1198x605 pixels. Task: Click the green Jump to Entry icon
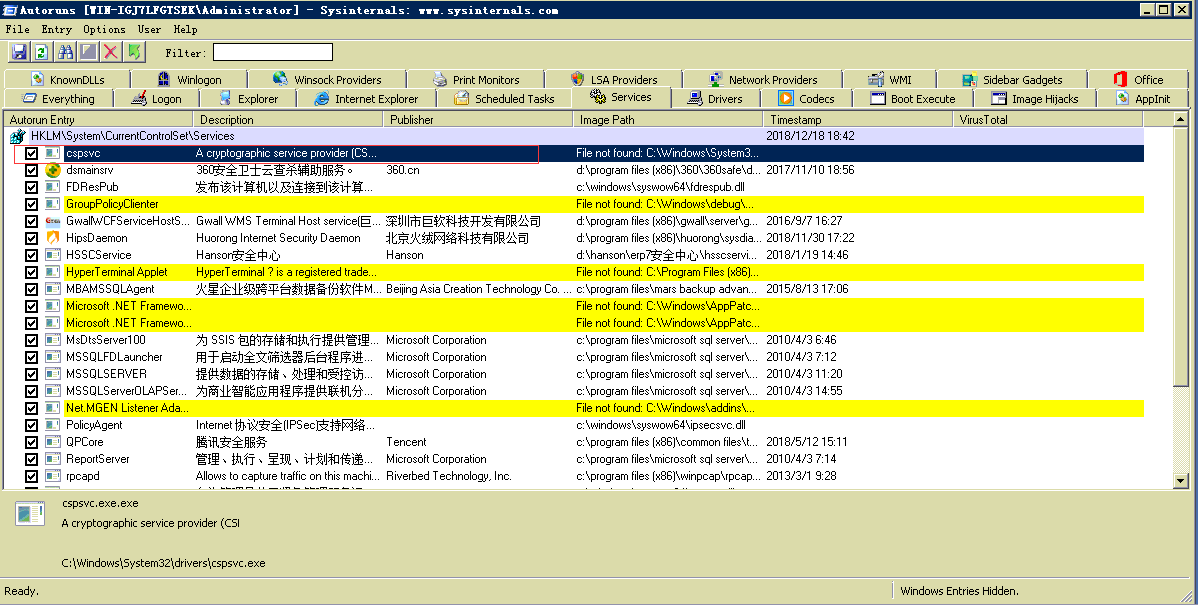[134, 52]
